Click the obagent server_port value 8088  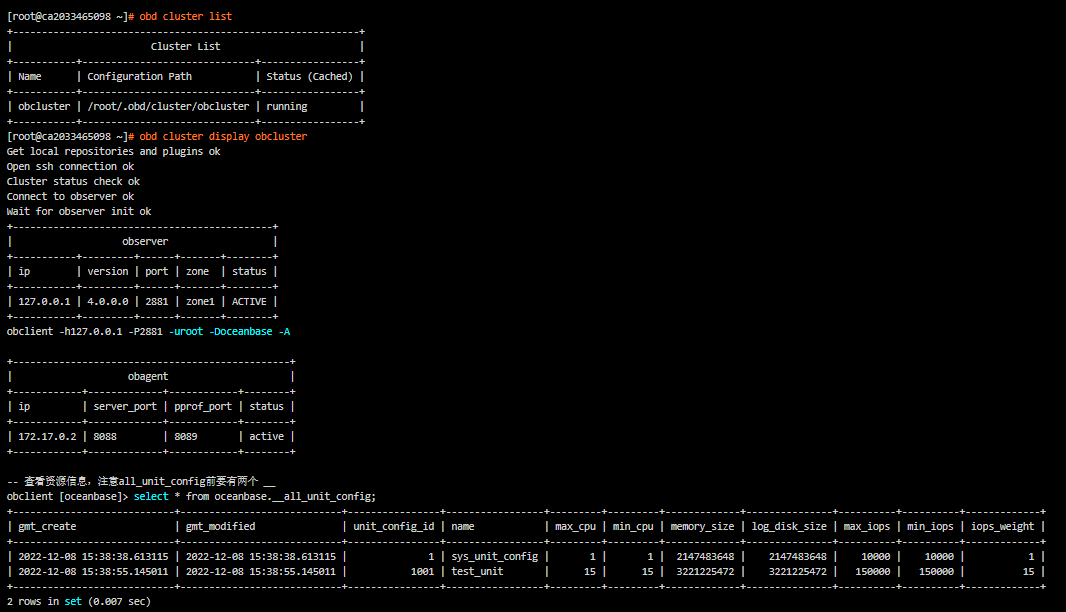pos(103,436)
